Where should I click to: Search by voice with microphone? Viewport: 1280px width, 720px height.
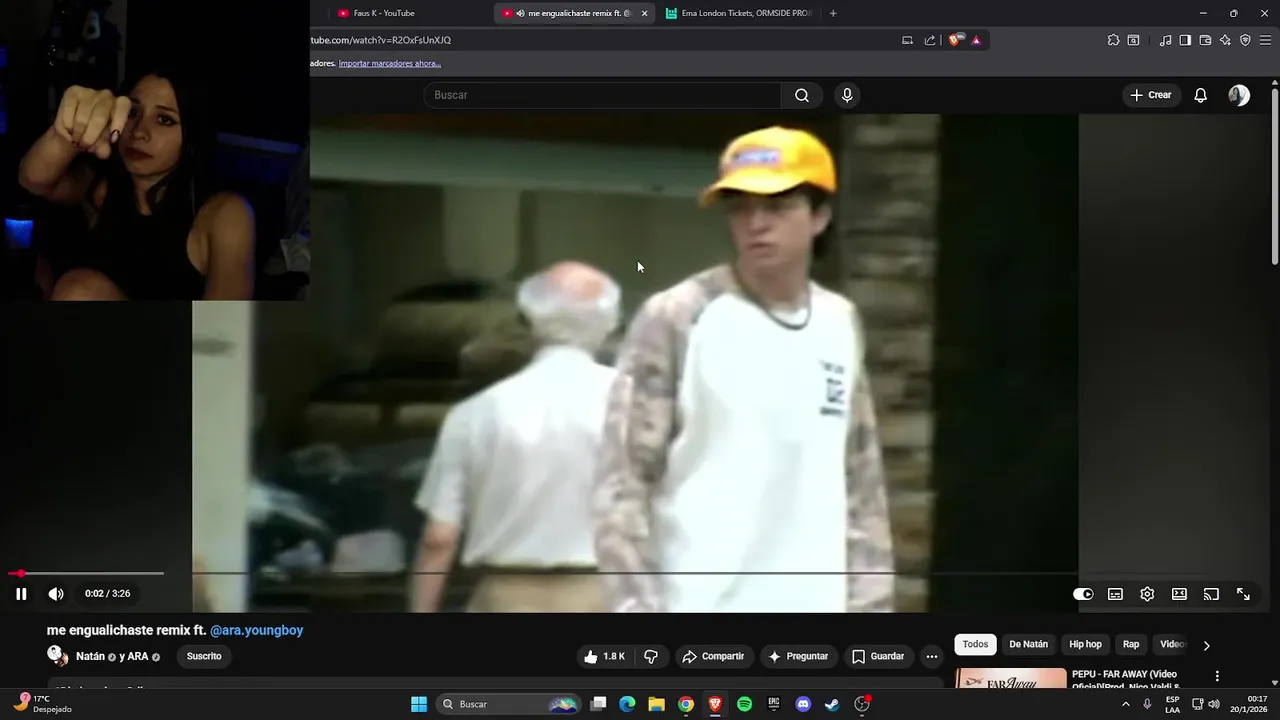(847, 95)
